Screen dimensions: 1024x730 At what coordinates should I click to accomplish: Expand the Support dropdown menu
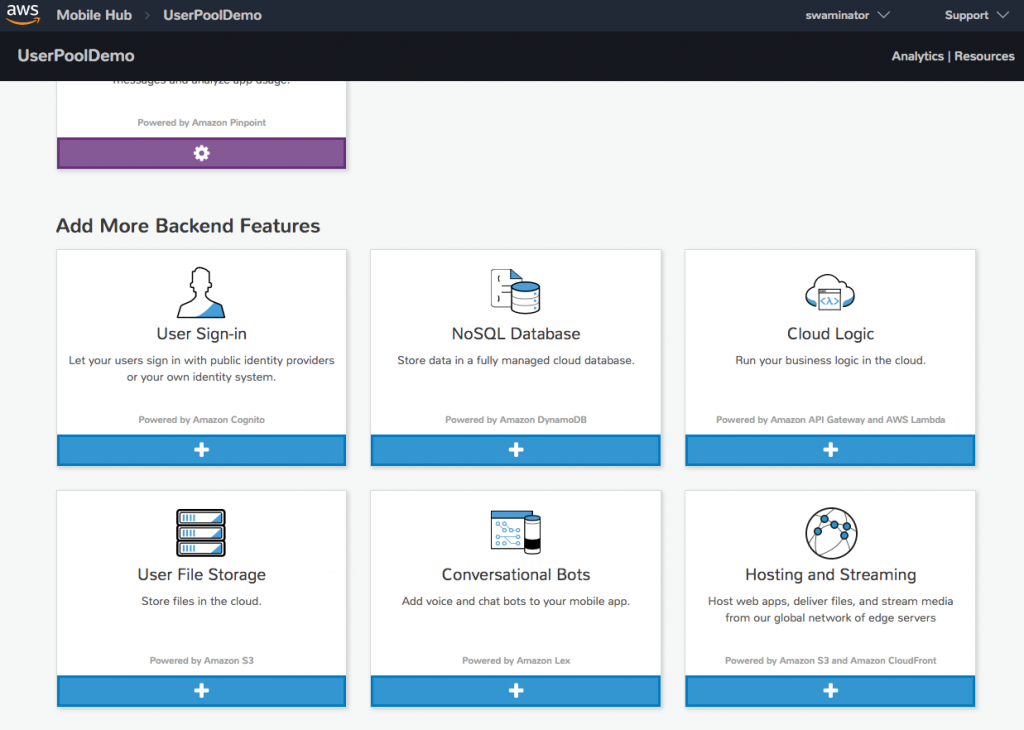click(976, 15)
